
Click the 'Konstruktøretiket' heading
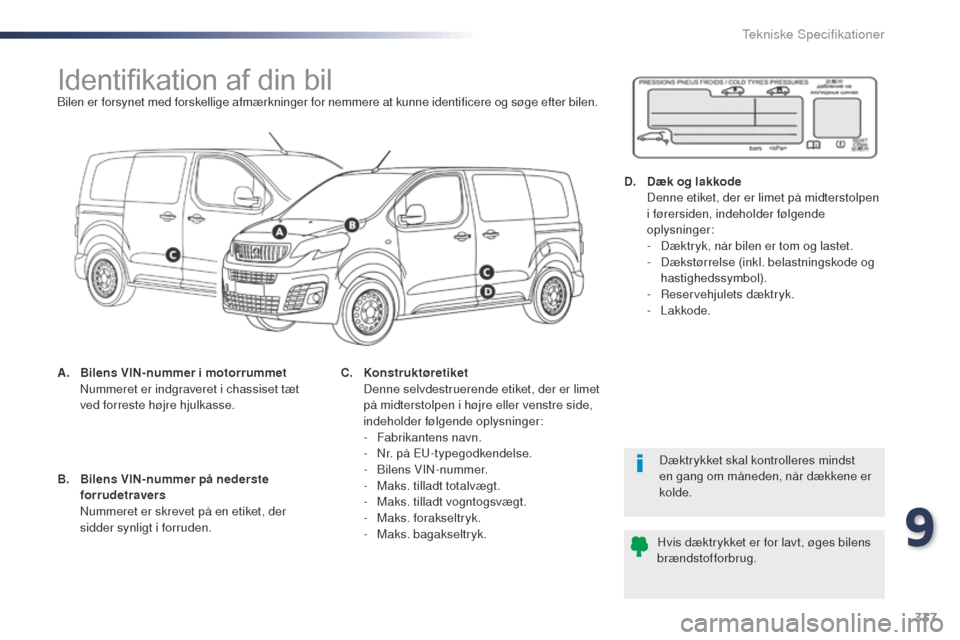[416, 373]
